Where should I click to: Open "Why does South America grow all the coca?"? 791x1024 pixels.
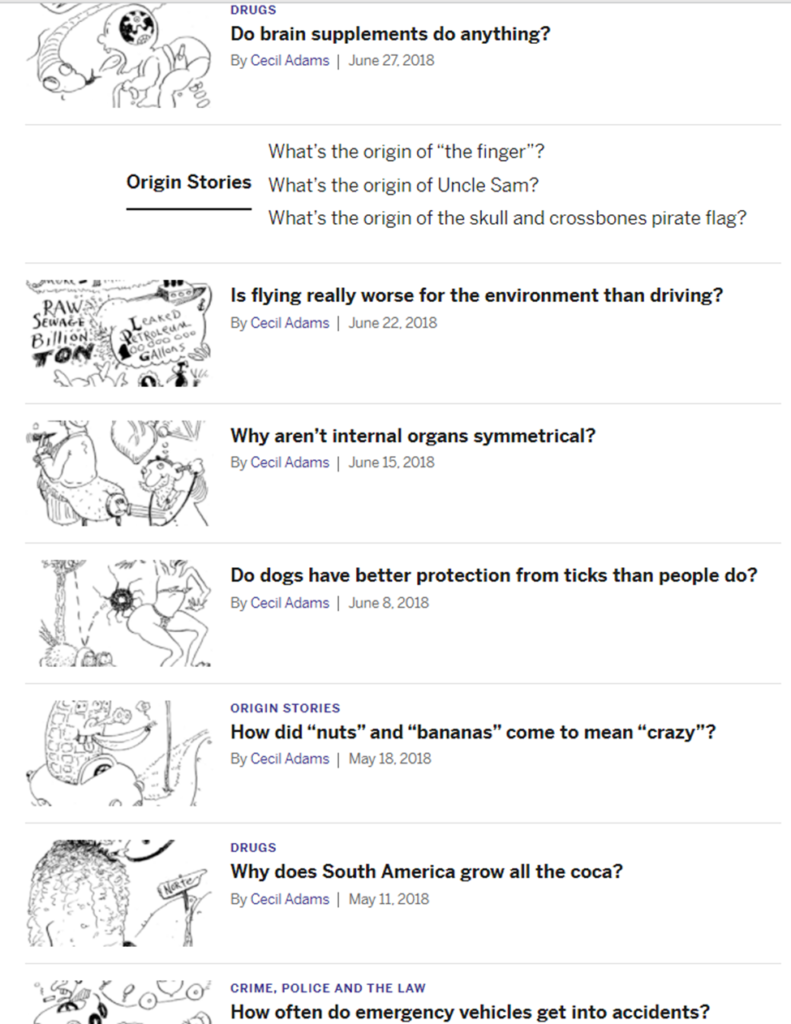click(x=426, y=872)
